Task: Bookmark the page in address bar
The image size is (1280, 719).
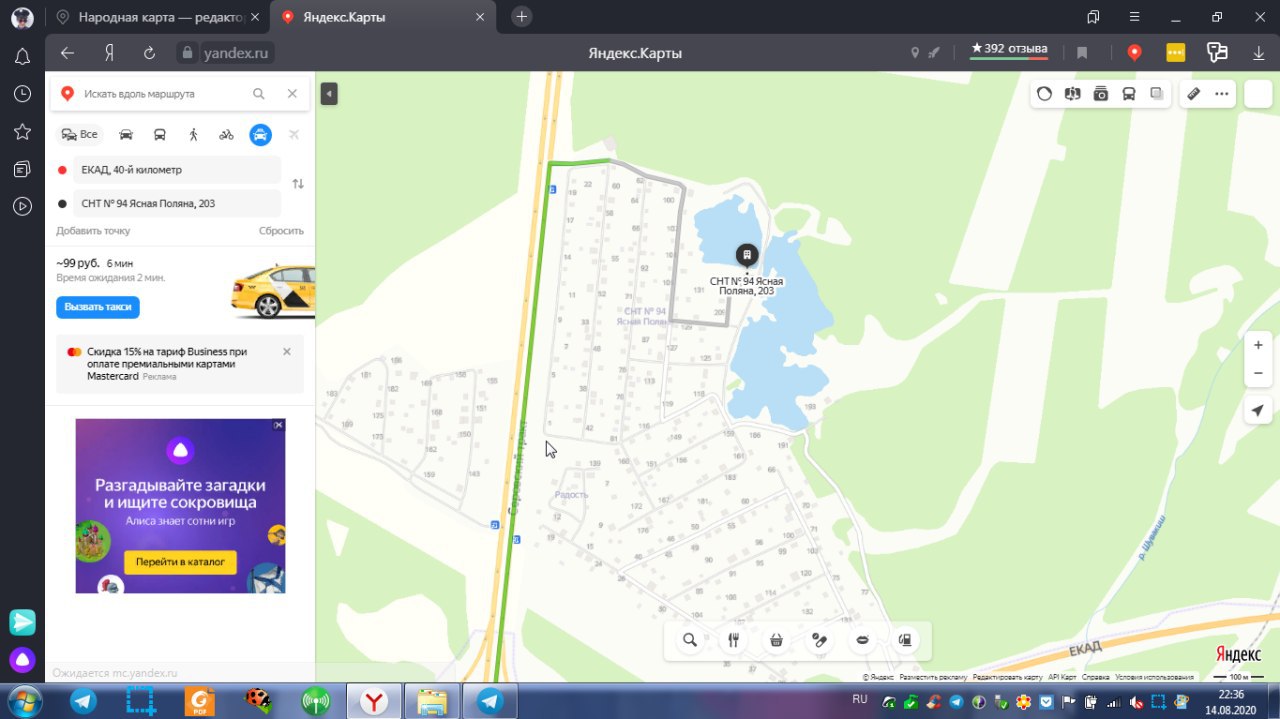Action: click(1082, 53)
